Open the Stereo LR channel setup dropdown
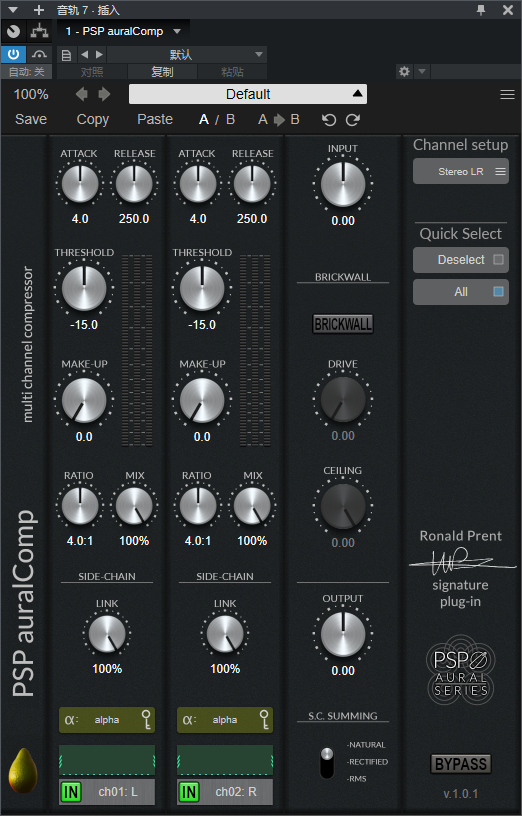This screenshot has height=816, width=522. (461, 171)
